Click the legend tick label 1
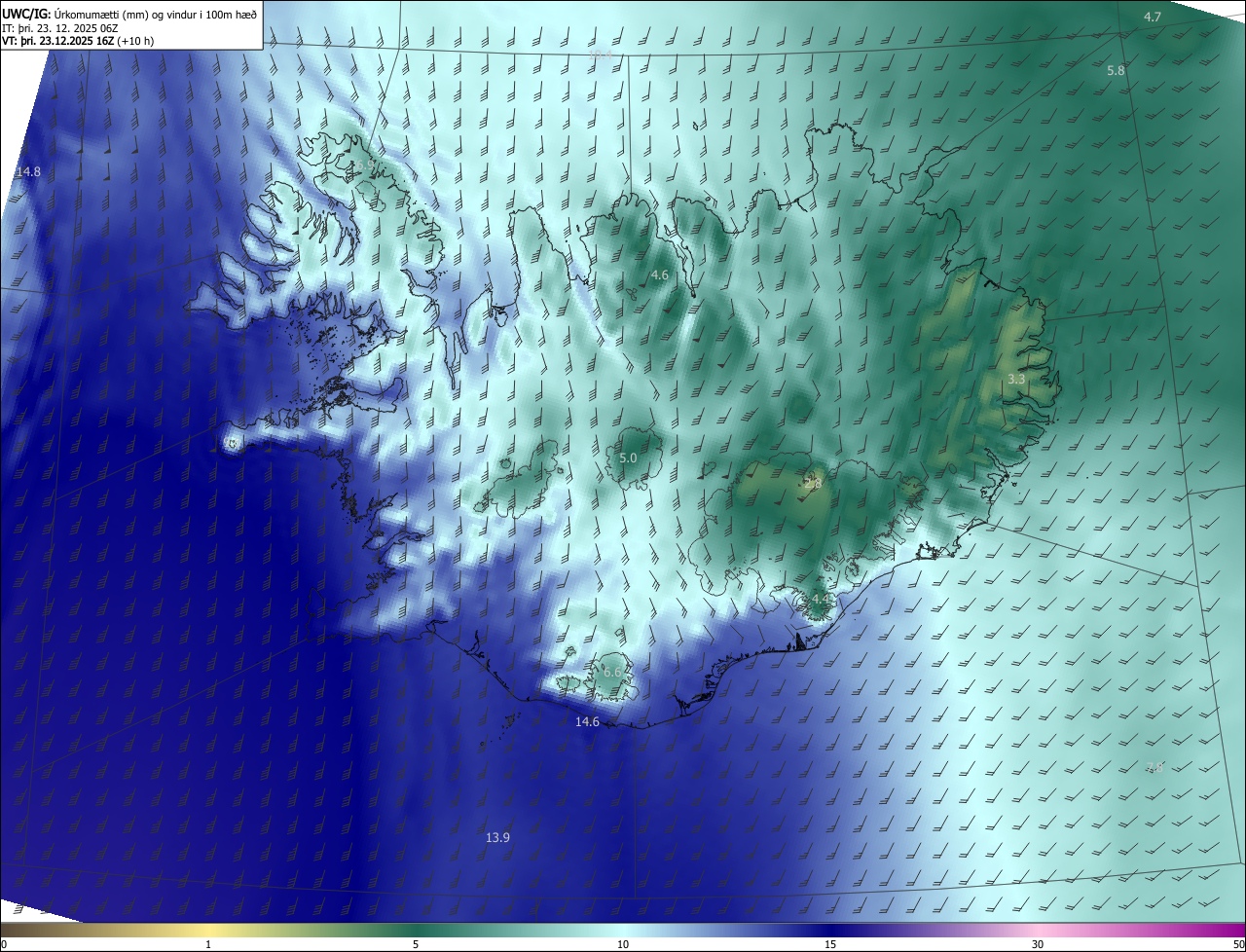The height and width of the screenshot is (952, 1246). (x=208, y=945)
